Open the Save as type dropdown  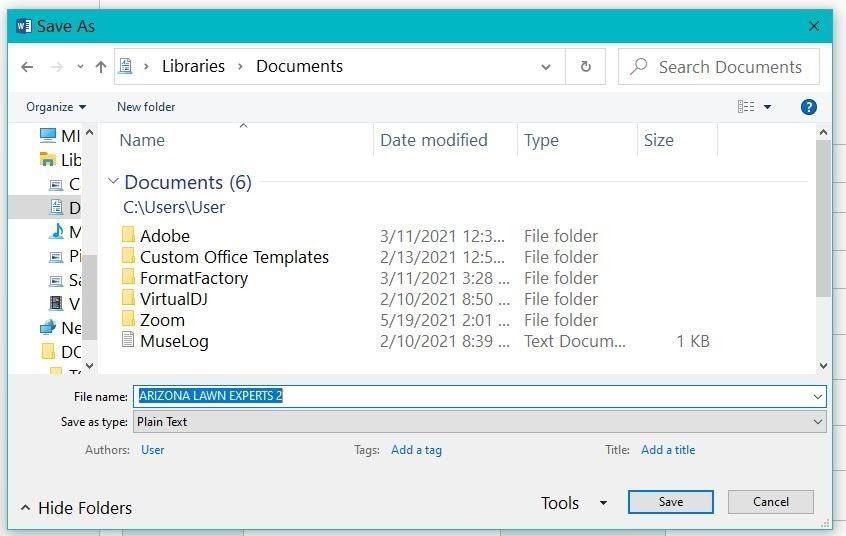pyautogui.click(x=479, y=422)
